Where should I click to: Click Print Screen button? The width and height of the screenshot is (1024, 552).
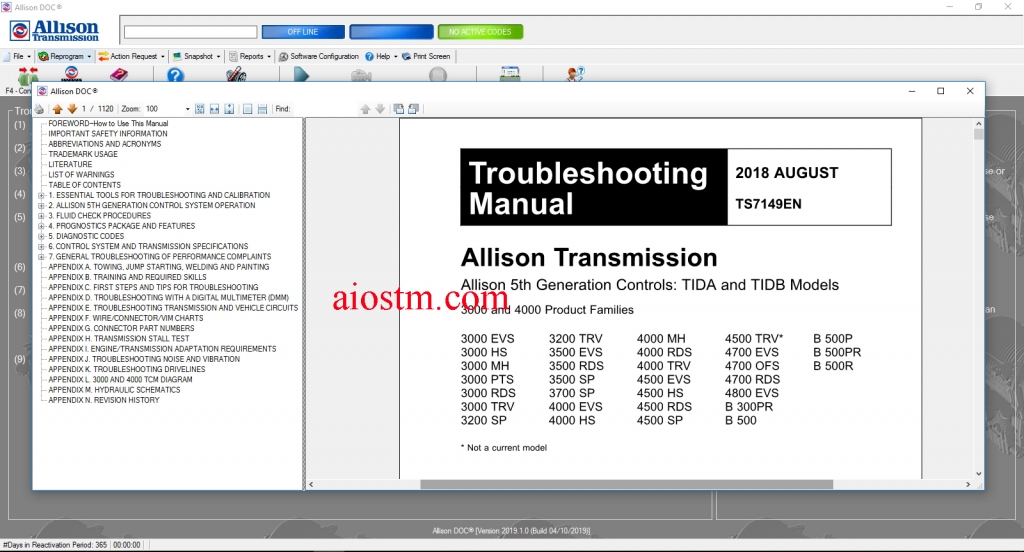pos(426,56)
